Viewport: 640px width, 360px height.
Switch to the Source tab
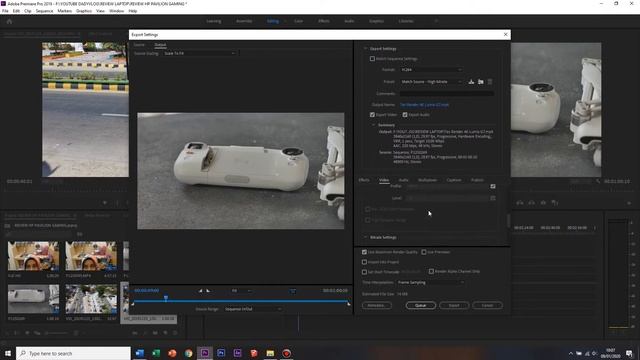coord(139,44)
